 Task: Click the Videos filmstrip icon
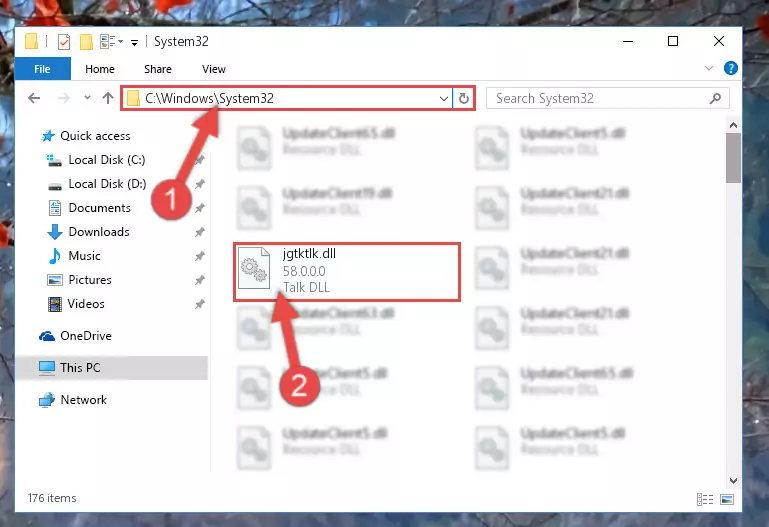tap(54, 304)
